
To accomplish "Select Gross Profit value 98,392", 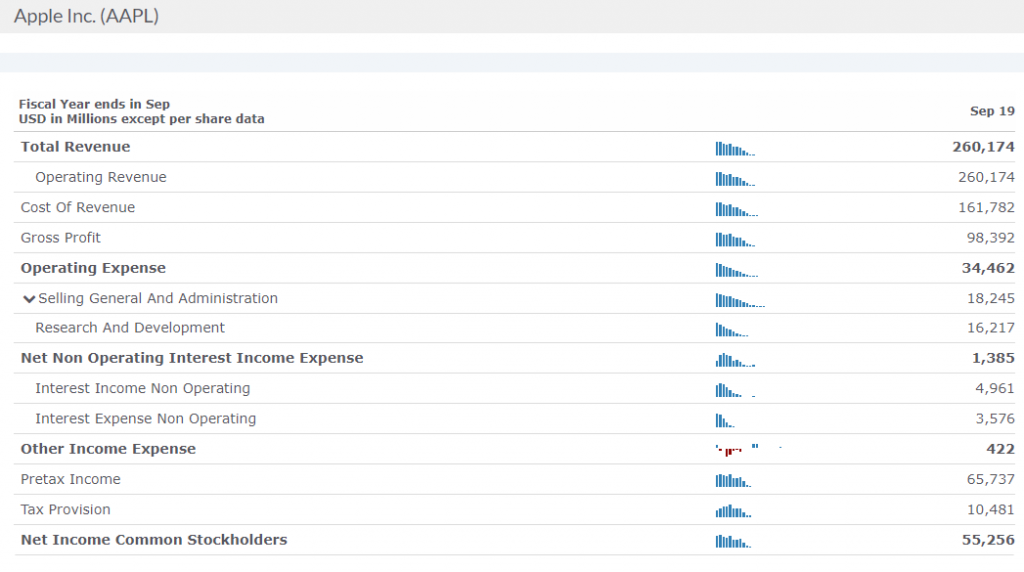I will pyautogui.click(x=991, y=238).
